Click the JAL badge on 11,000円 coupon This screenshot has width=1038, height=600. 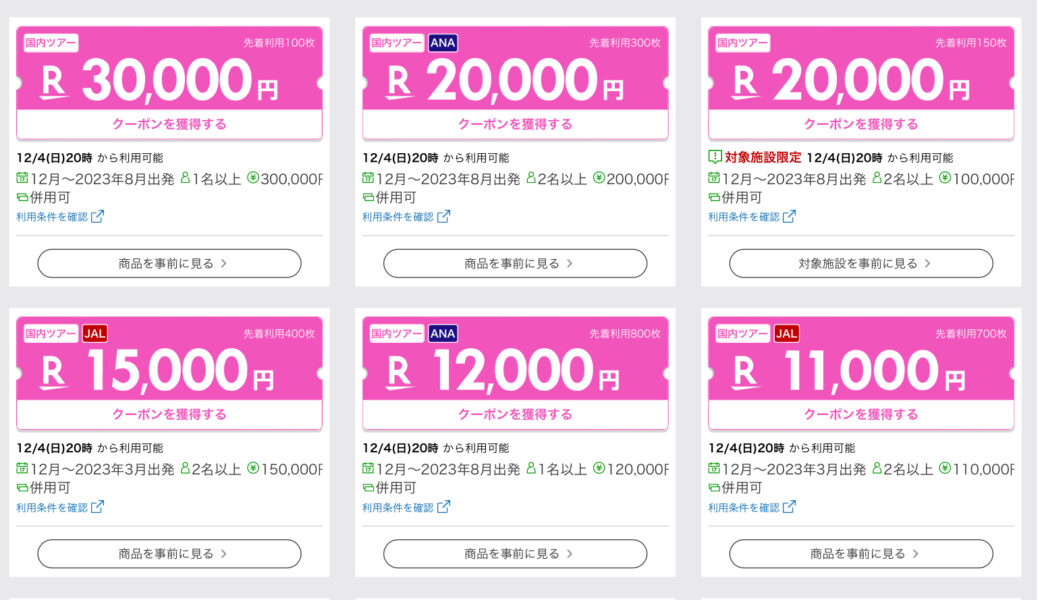pyautogui.click(x=786, y=333)
